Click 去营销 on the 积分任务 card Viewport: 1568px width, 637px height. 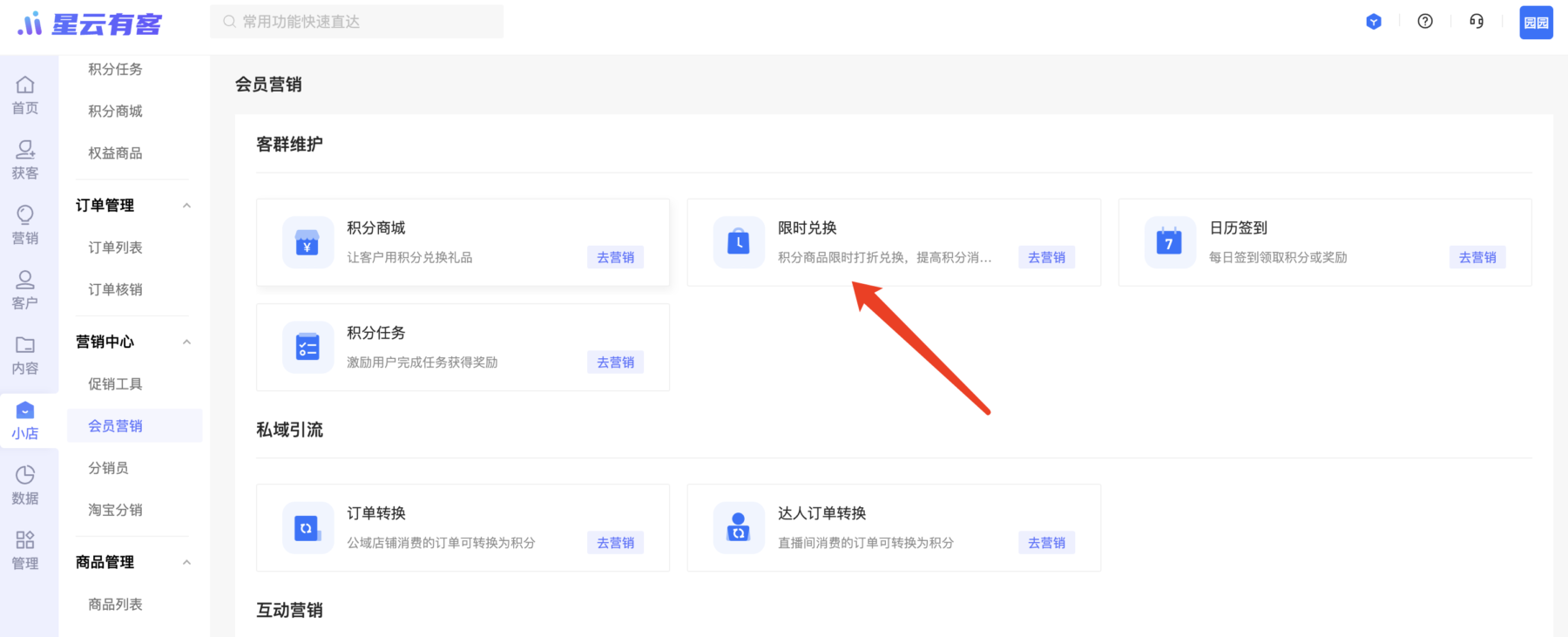(615, 362)
